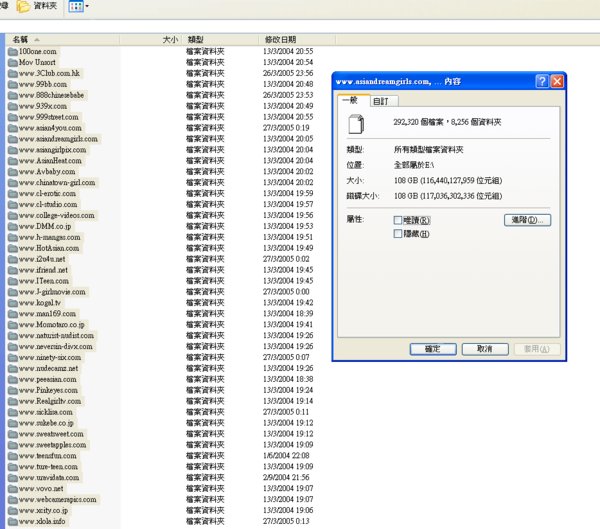Select the www.99bb.com folder icon
The height and width of the screenshot is (529, 600).
[x=13, y=84]
